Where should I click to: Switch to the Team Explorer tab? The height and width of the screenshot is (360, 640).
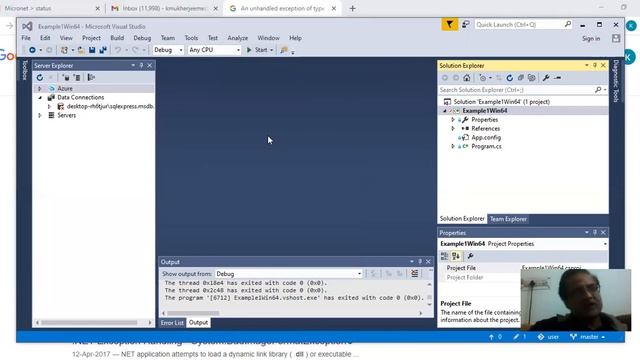tap(508, 219)
